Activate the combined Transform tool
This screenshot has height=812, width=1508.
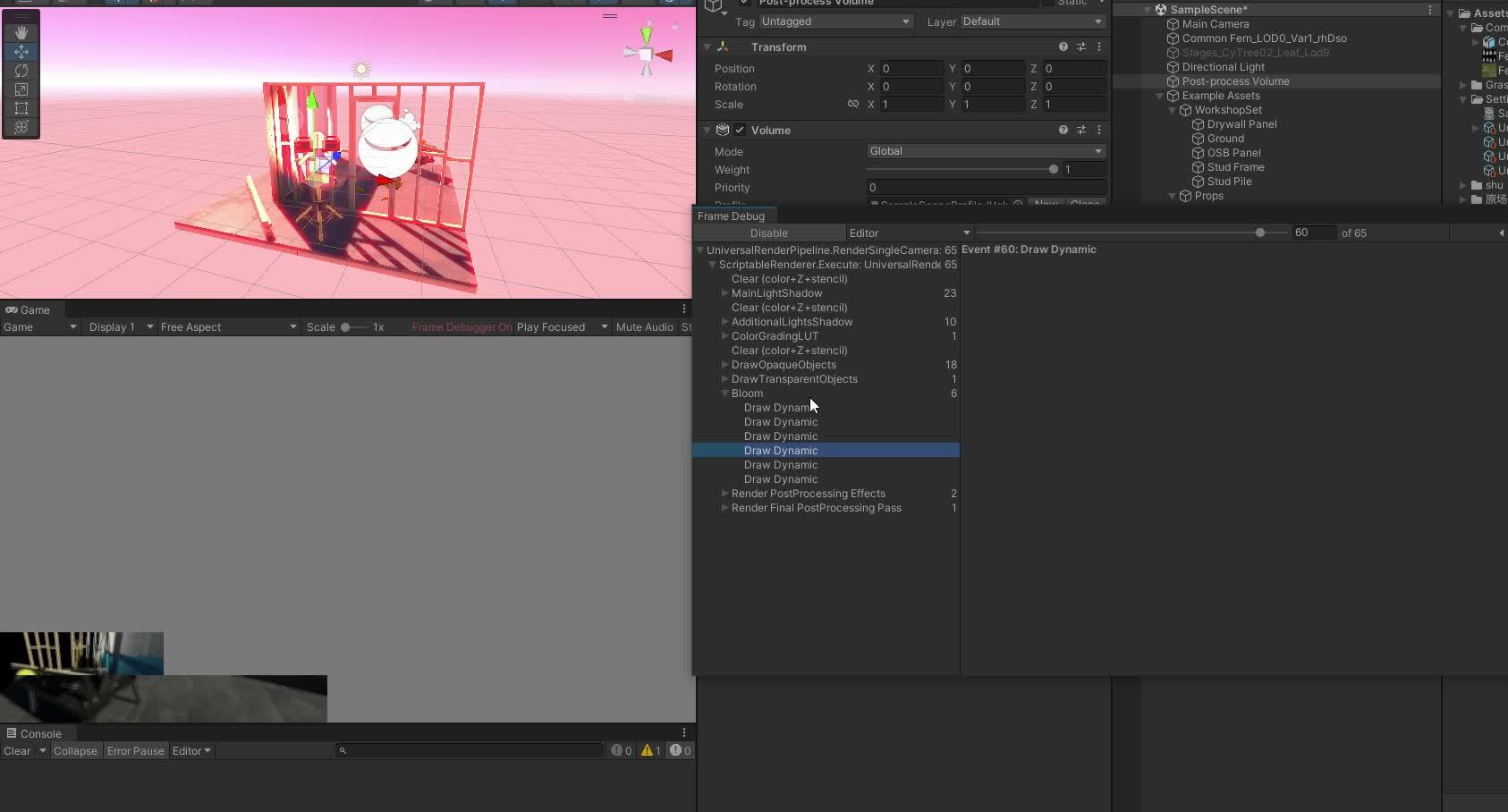[21, 127]
